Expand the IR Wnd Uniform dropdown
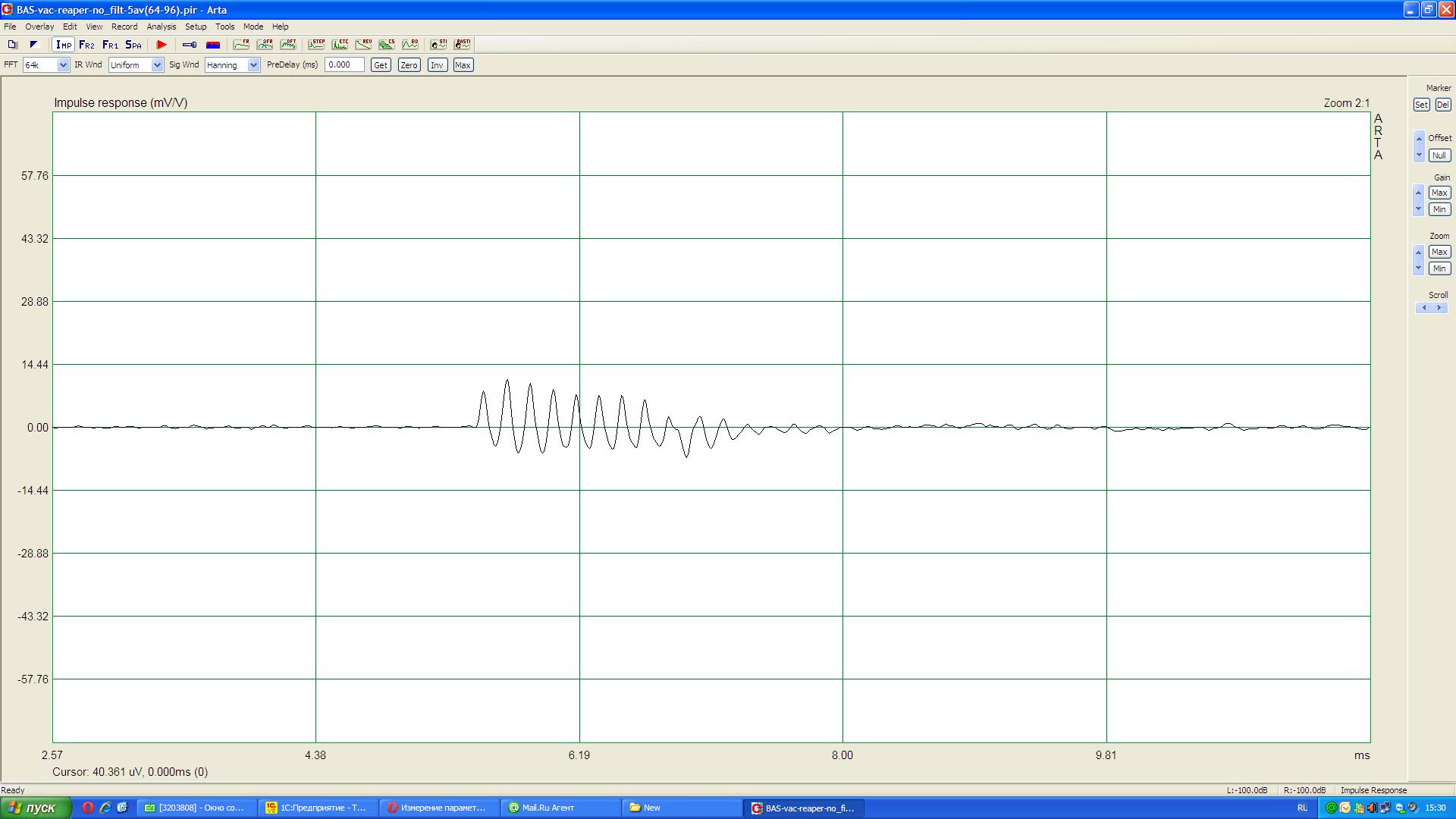The width and height of the screenshot is (1456, 819). pyautogui.click(x=157, y=65)
